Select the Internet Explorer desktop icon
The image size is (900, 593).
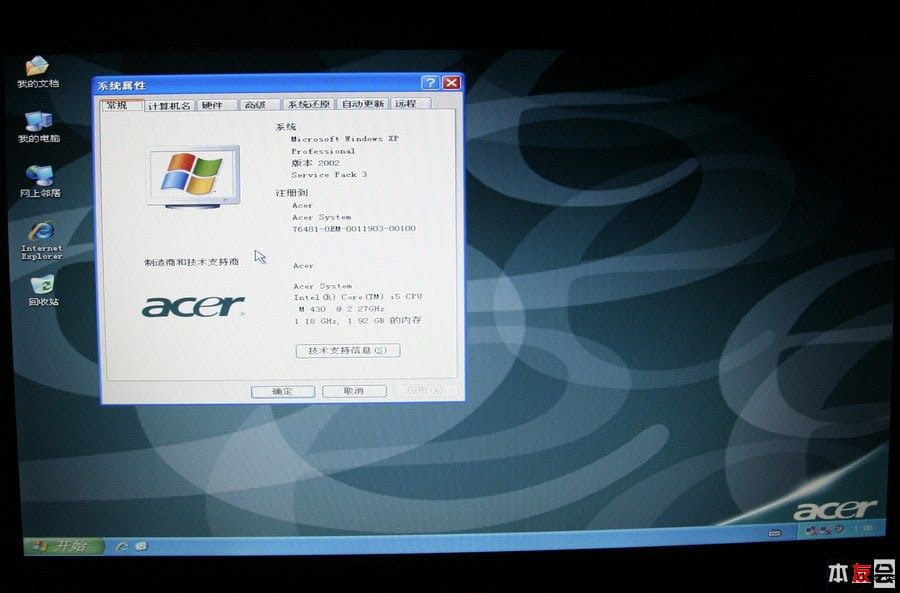tap(41, 241)
